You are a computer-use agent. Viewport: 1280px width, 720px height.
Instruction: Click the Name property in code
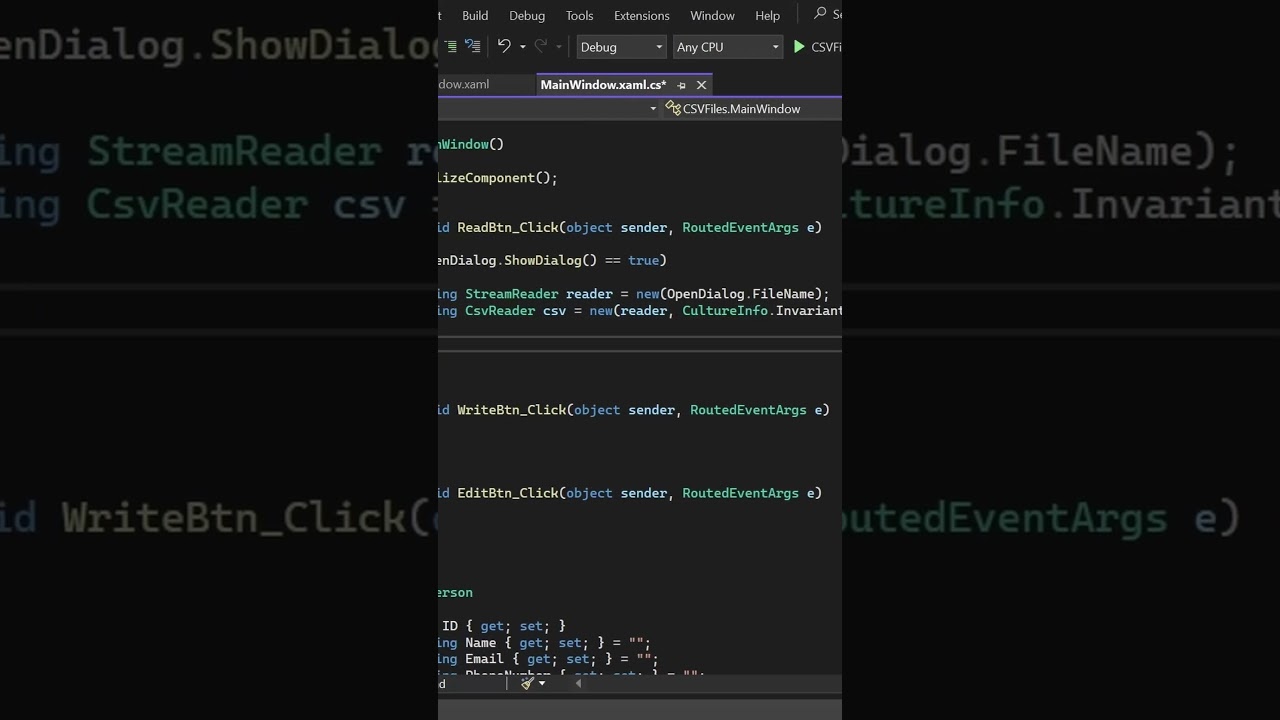(x=480, y=643)
